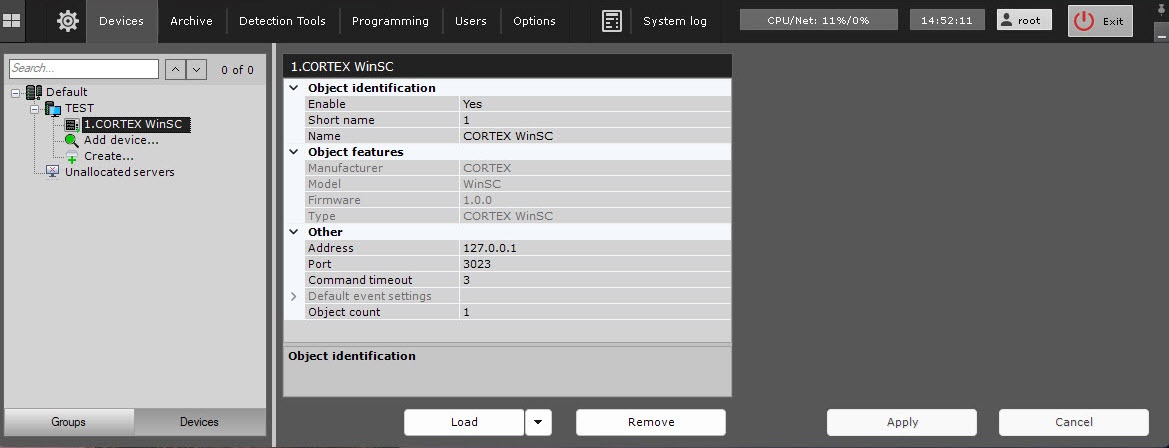Select the Unallocated servers monitor icon
The image size is (1169, 448).
click(x=52, y=172)
